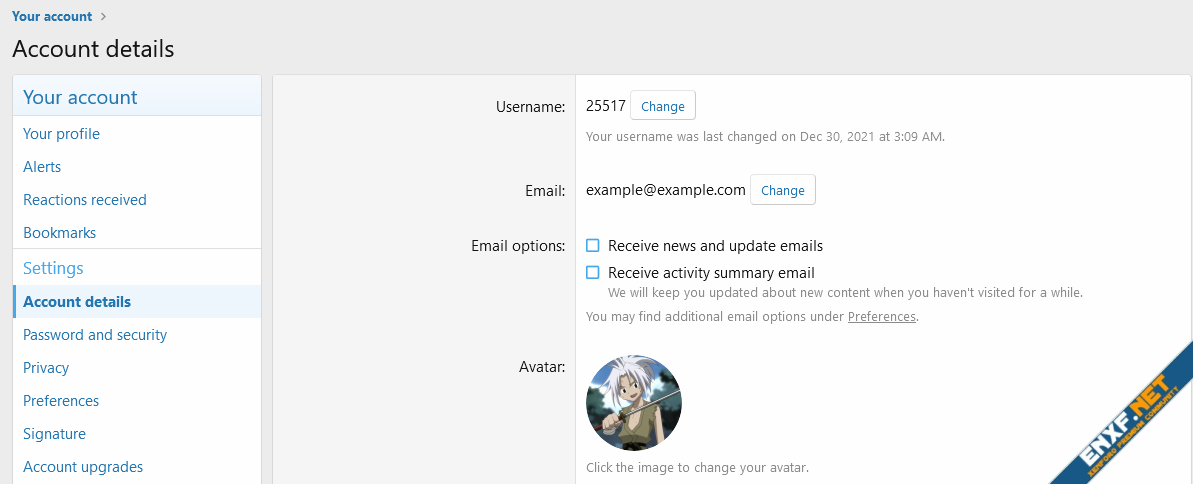Image resolution: width=1193 pixels, height=484 pixels.
Task: Go to Privacy settings
Action: (x=46, y=368)
